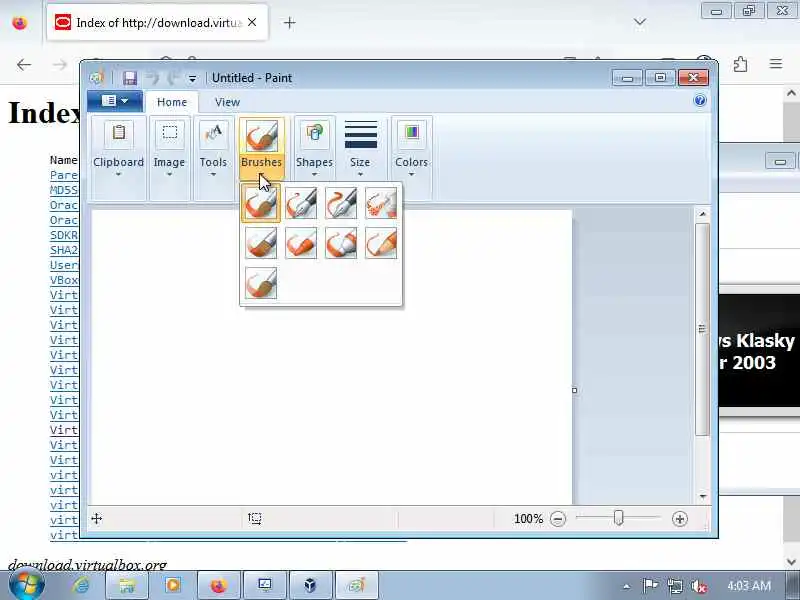Open the 'SHA2' link in the listing

pos(64,251)
